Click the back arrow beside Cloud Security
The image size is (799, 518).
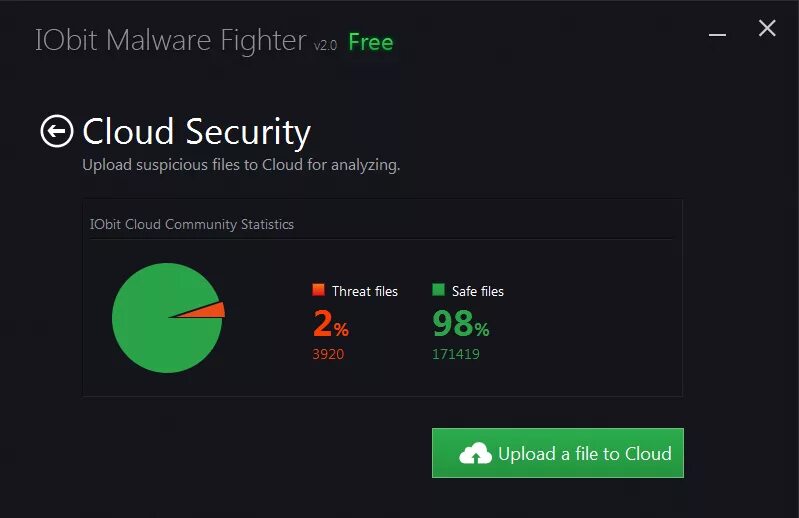pos(57,131)
